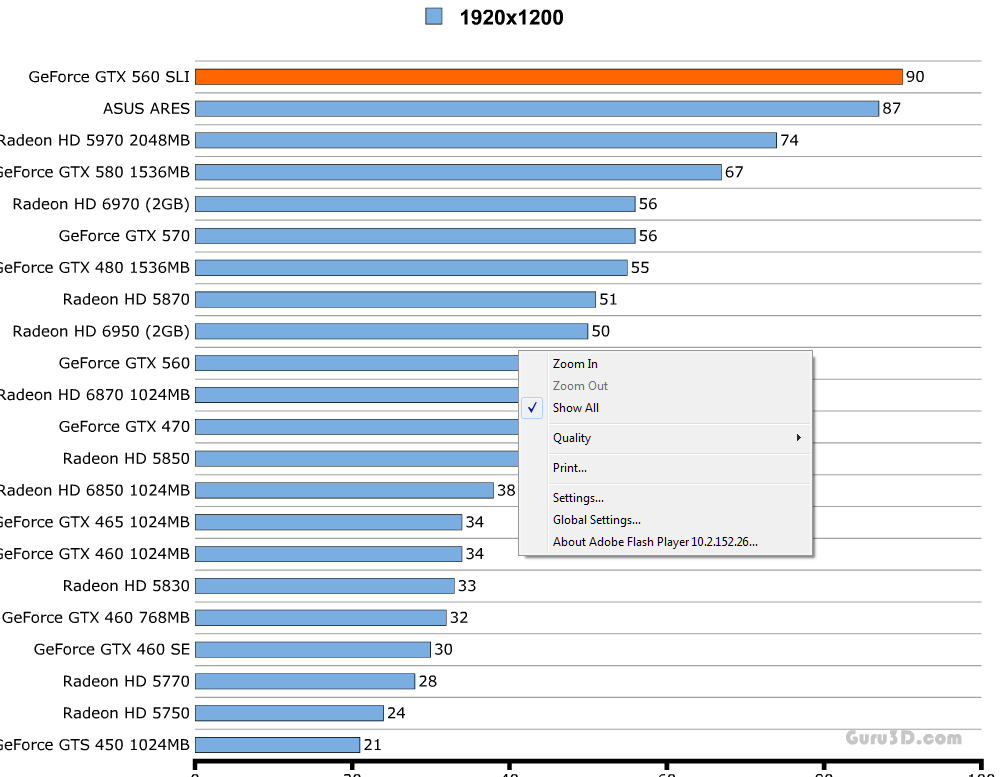The image size is (1002, 777).
Task: Click the GeForce GTX 460 SE label
Action: [112, 649]
